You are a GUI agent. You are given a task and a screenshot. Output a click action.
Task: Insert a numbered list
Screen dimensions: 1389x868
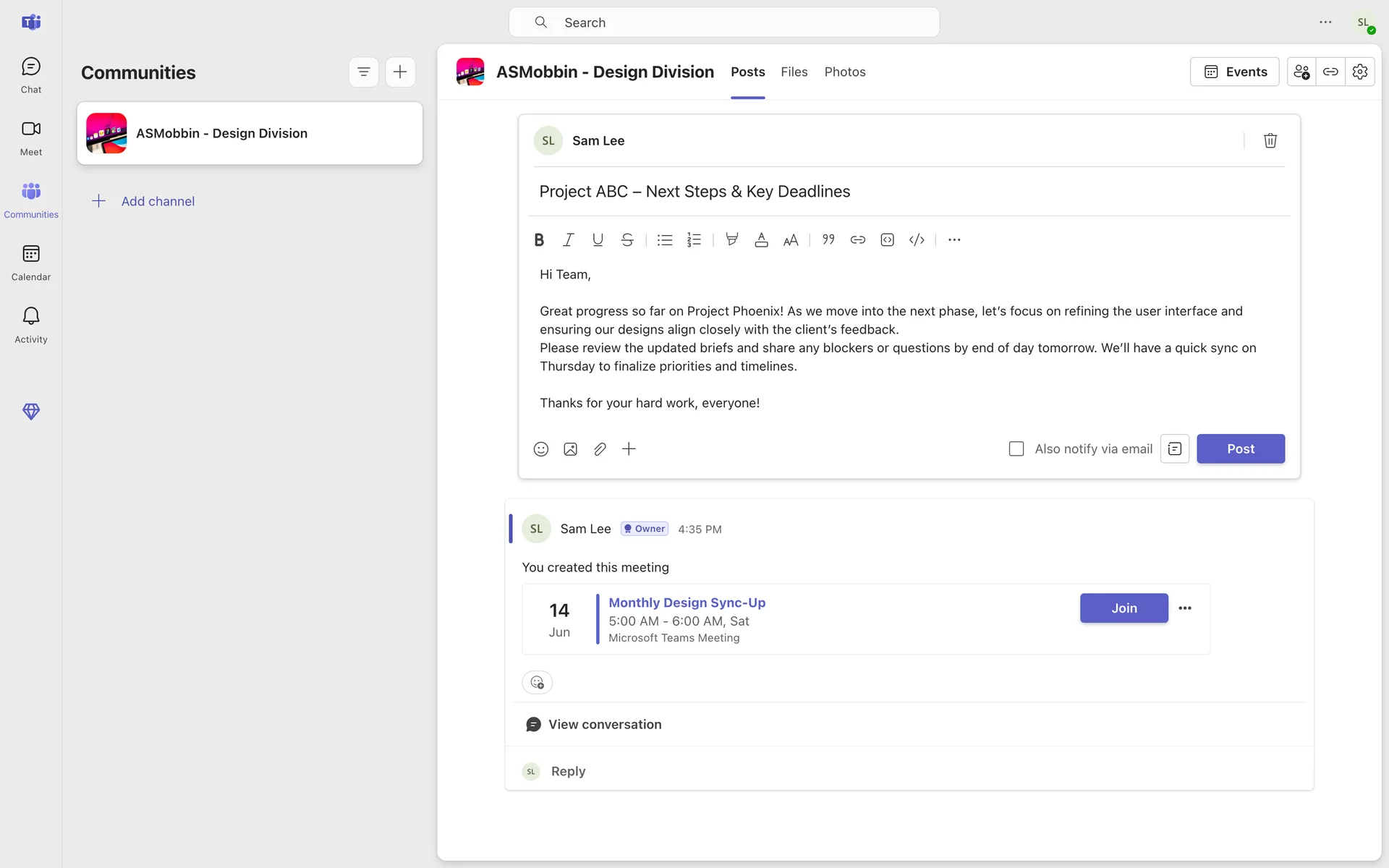click(694, 240)
